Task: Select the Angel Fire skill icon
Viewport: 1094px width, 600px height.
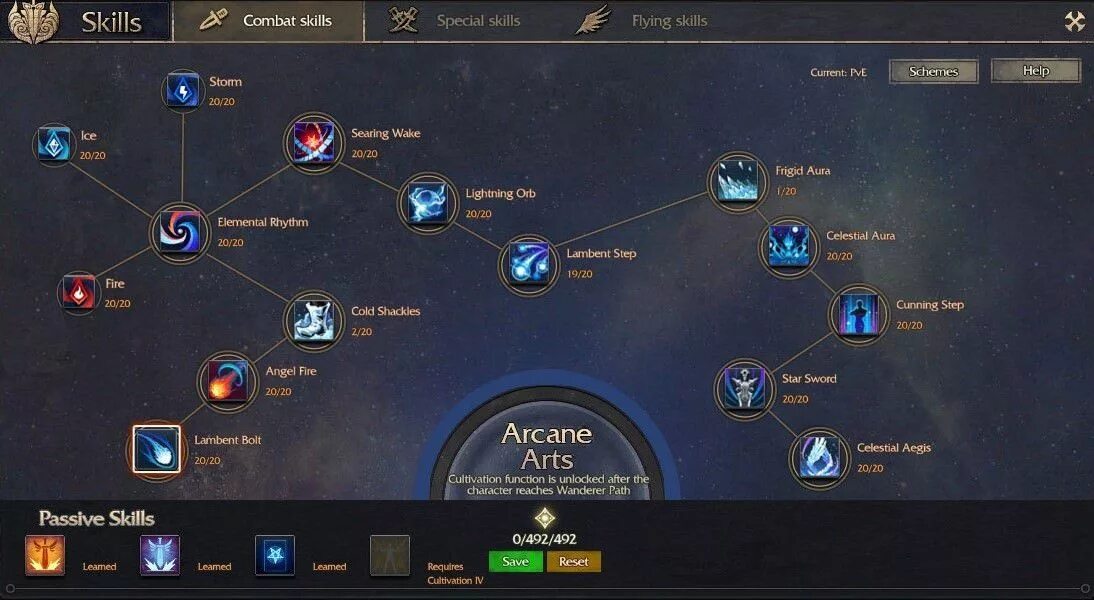Action: [227, 380]
